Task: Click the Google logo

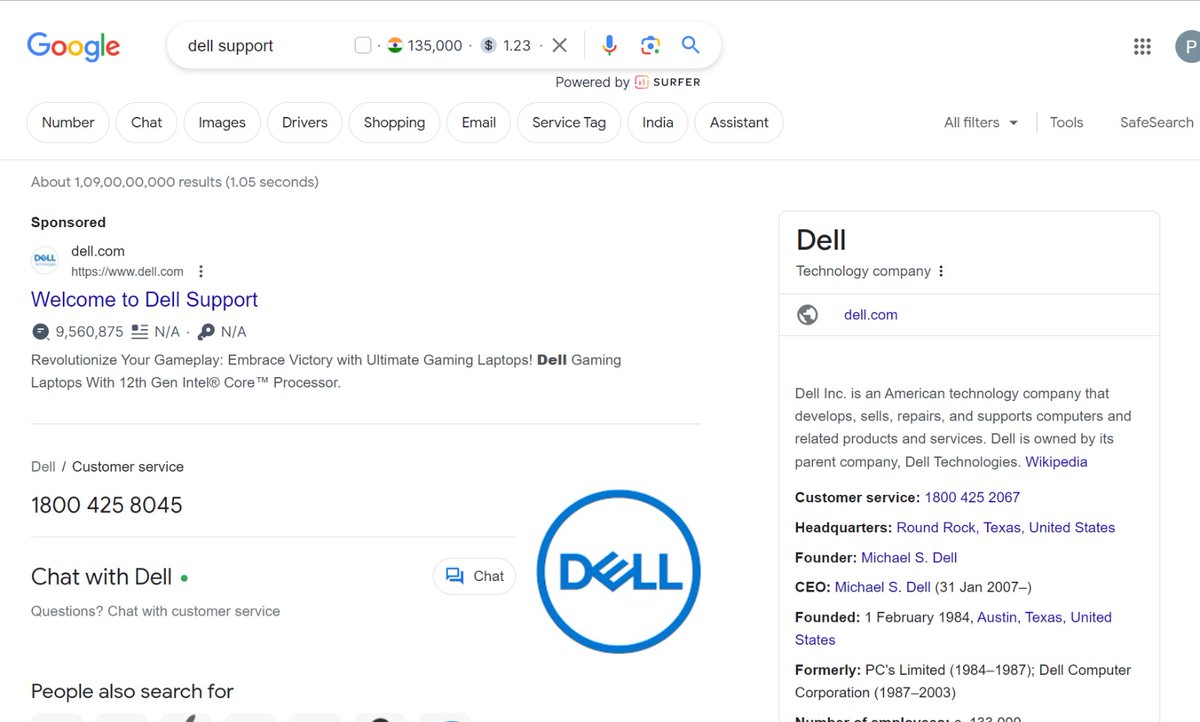Action: coord(73,46)
